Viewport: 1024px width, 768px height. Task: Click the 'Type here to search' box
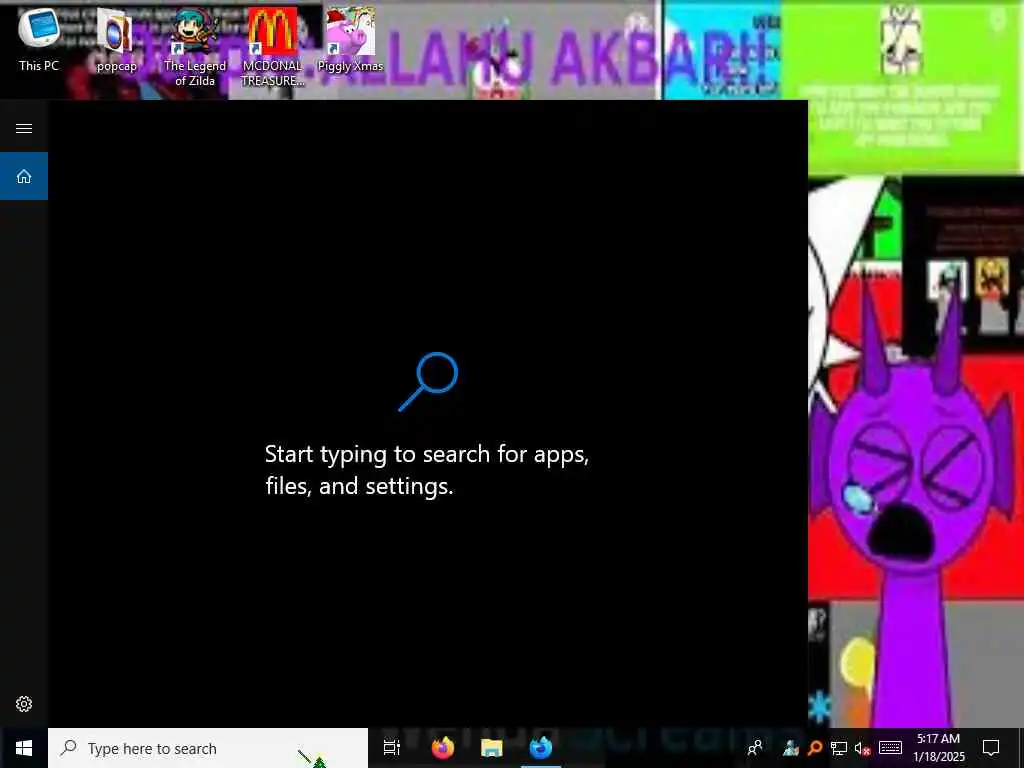[x=208, y=748]
